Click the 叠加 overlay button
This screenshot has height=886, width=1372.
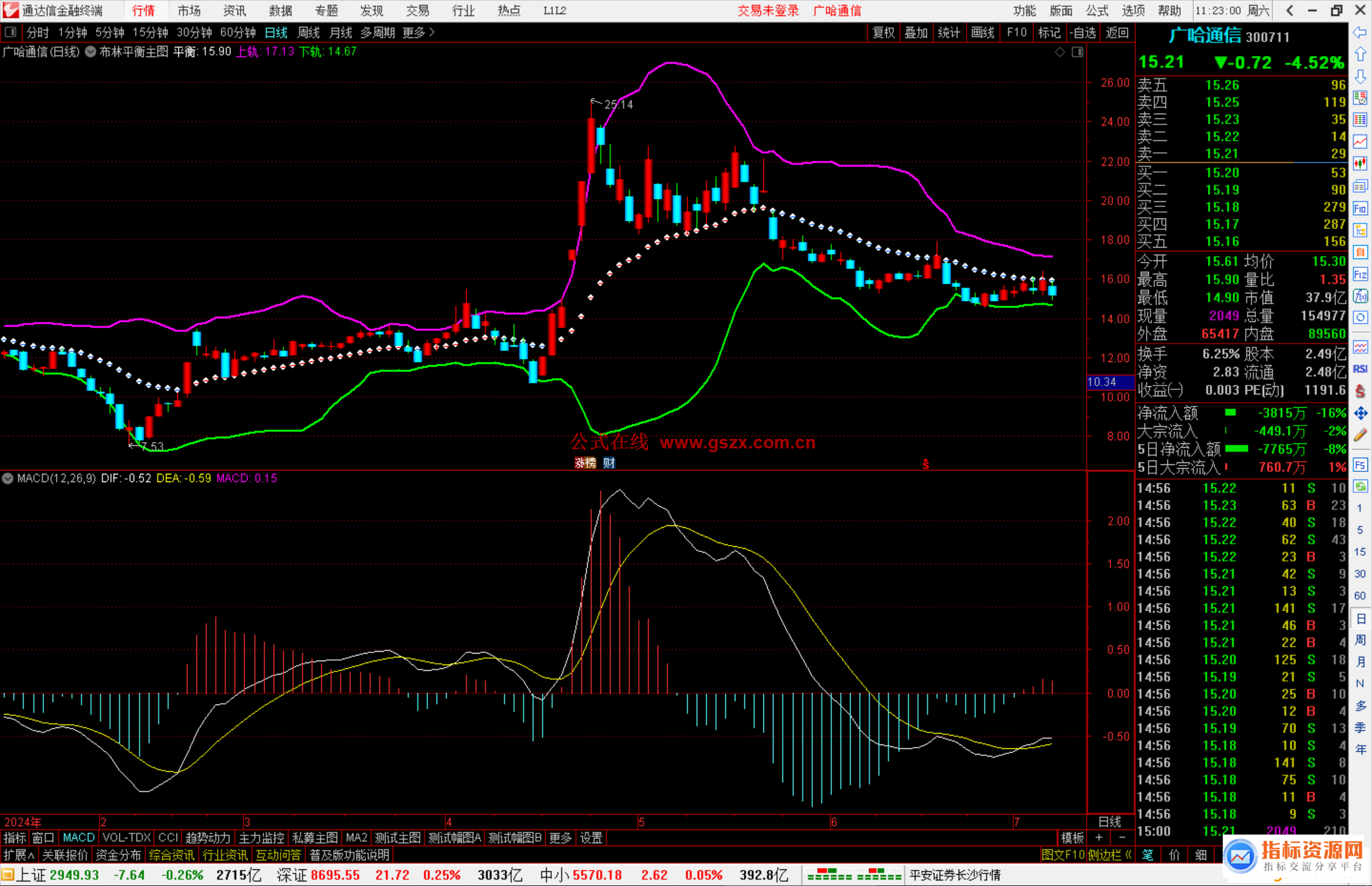(916, 32)
